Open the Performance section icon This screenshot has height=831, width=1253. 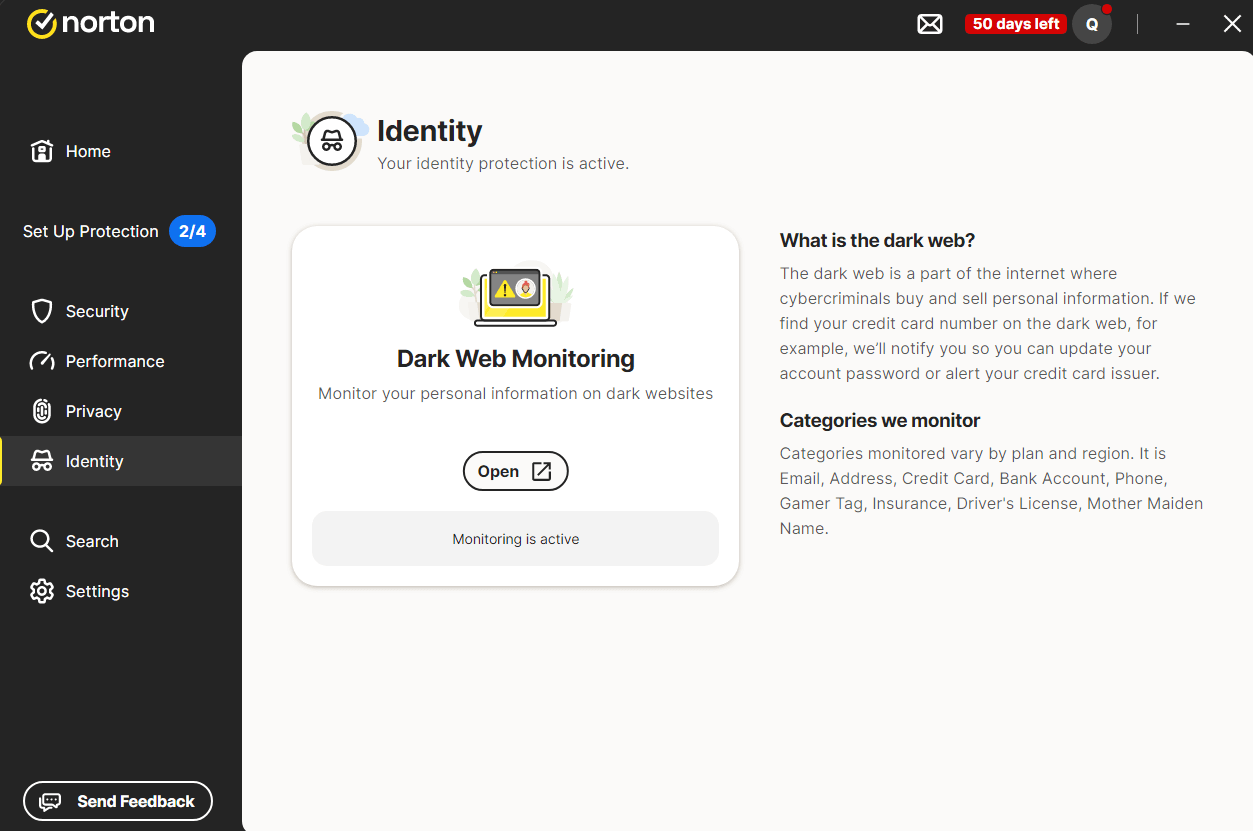(42, 361)
